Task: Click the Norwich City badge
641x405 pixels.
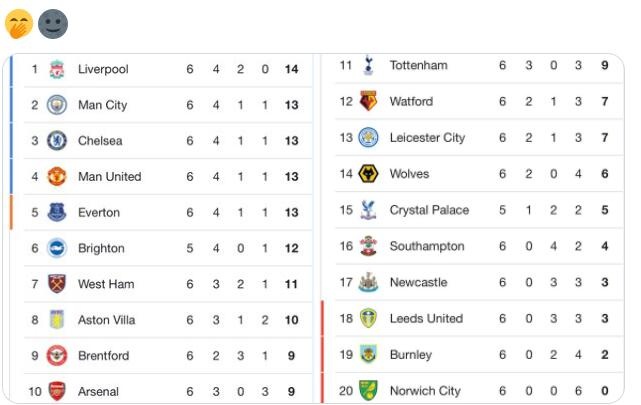Action: [x=368, y=390]
